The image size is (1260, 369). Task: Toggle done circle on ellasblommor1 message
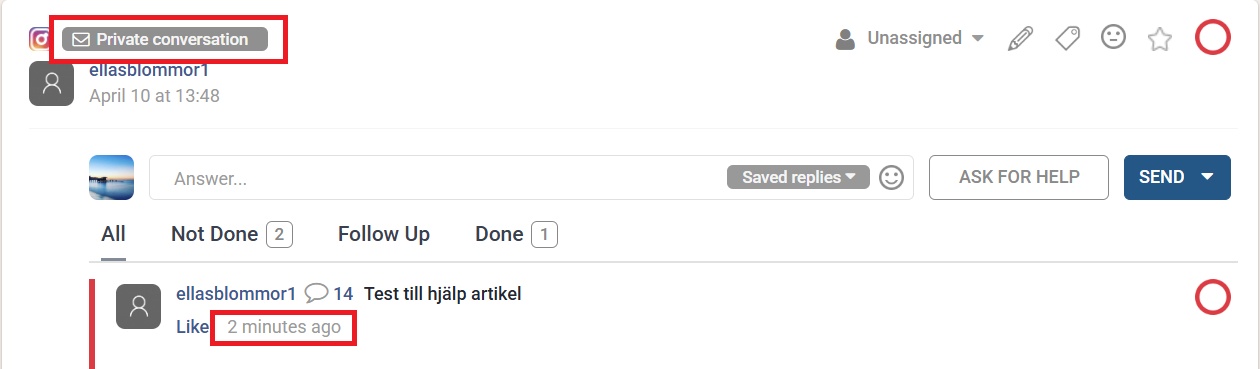1212,297
